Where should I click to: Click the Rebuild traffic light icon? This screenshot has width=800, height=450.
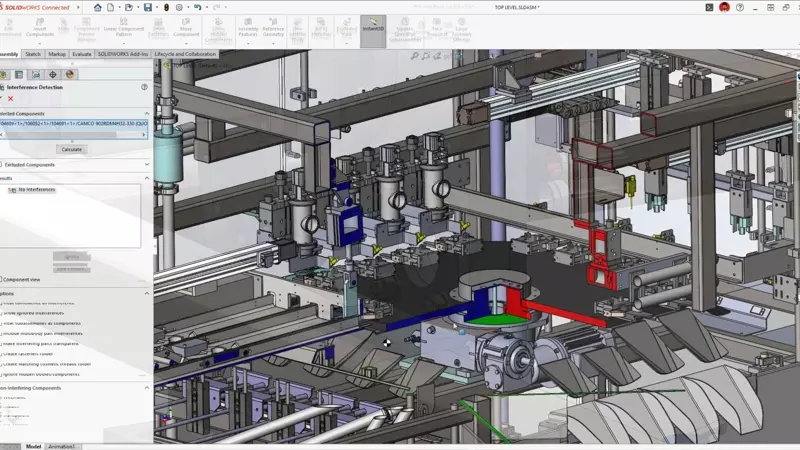tap(166, 7)
